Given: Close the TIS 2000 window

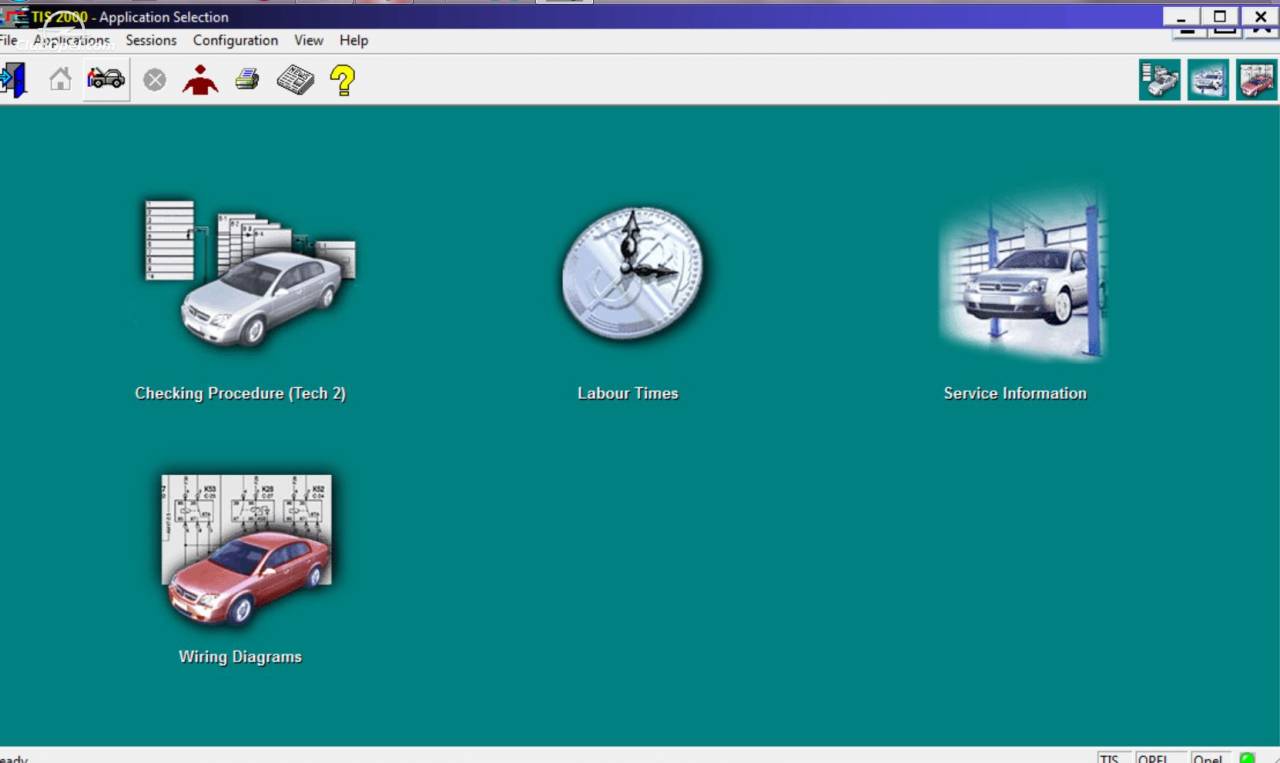Looking at the screenshot, I should [1260, 16].
